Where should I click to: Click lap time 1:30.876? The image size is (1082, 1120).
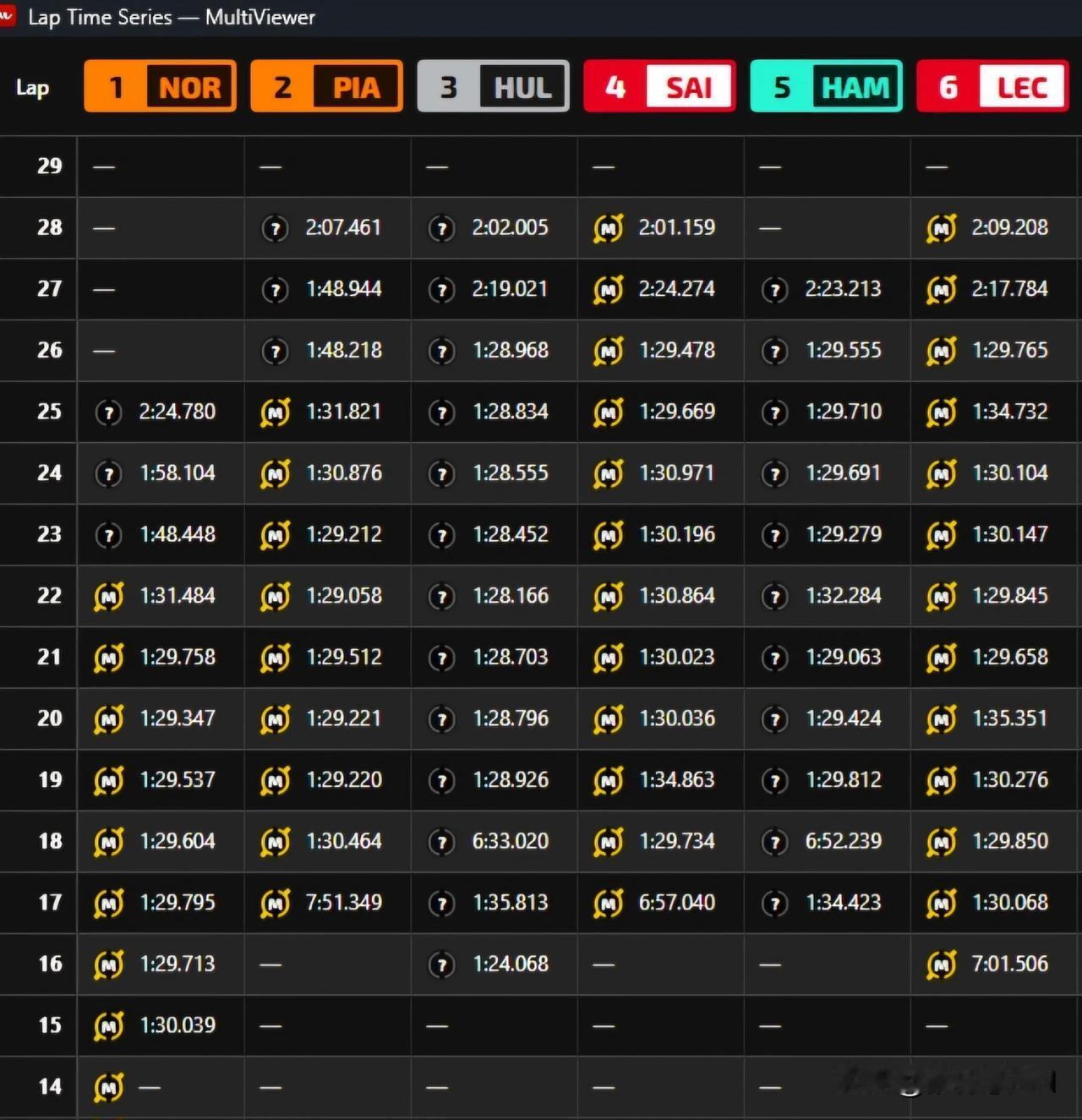[x=344, y=473]
